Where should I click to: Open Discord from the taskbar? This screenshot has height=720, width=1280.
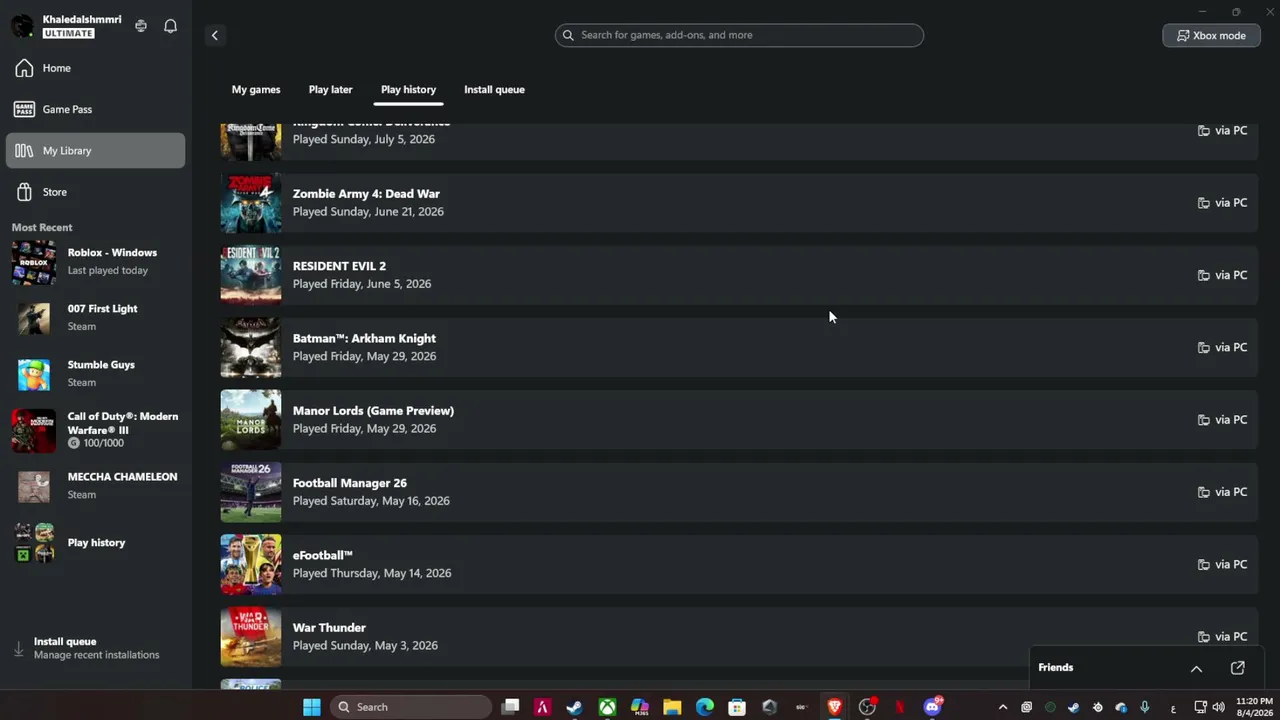click(x=933, y=707)
